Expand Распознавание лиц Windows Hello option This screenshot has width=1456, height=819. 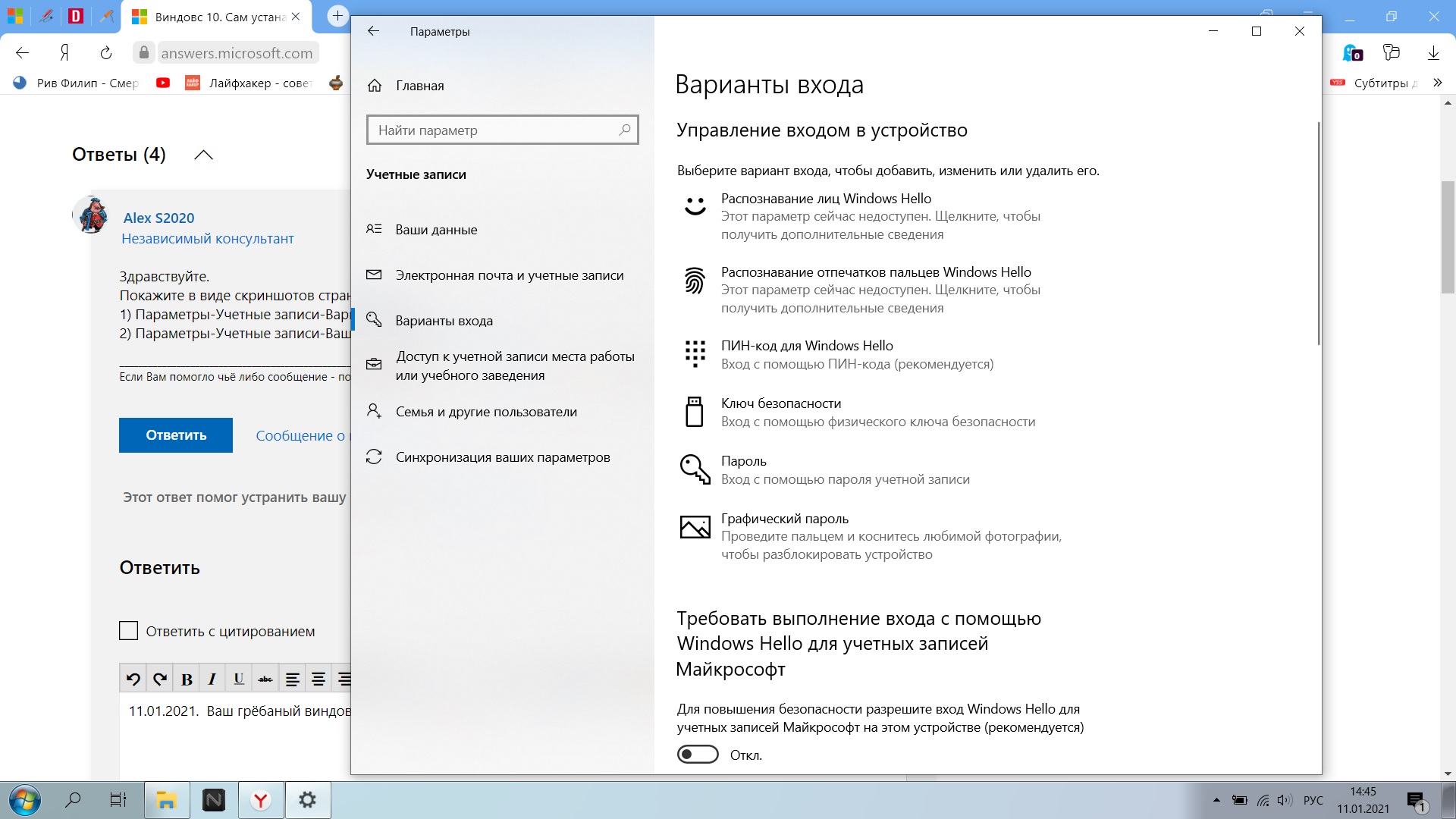tap(880, 216)
